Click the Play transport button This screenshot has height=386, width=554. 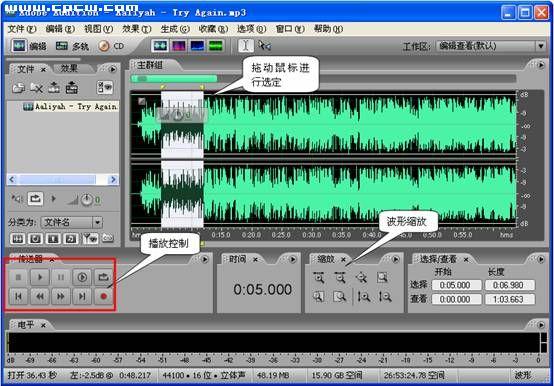tap(40, 277)
